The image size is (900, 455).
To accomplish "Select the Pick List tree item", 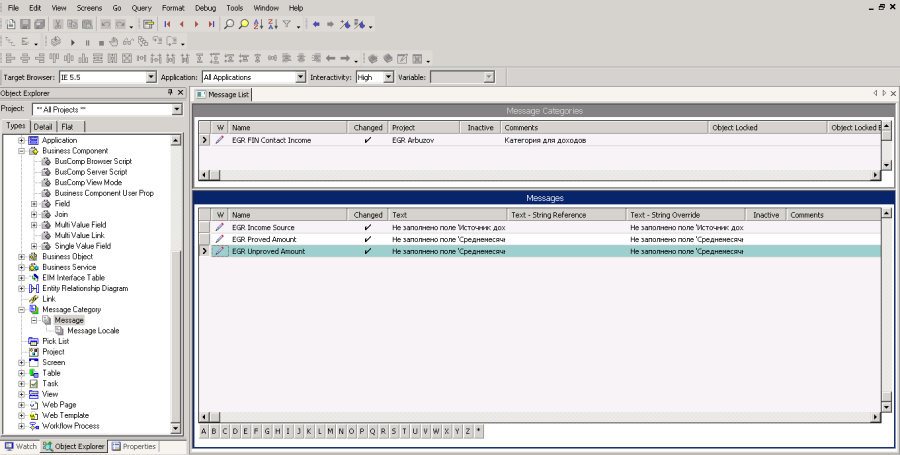I will (x=56, y=341).
